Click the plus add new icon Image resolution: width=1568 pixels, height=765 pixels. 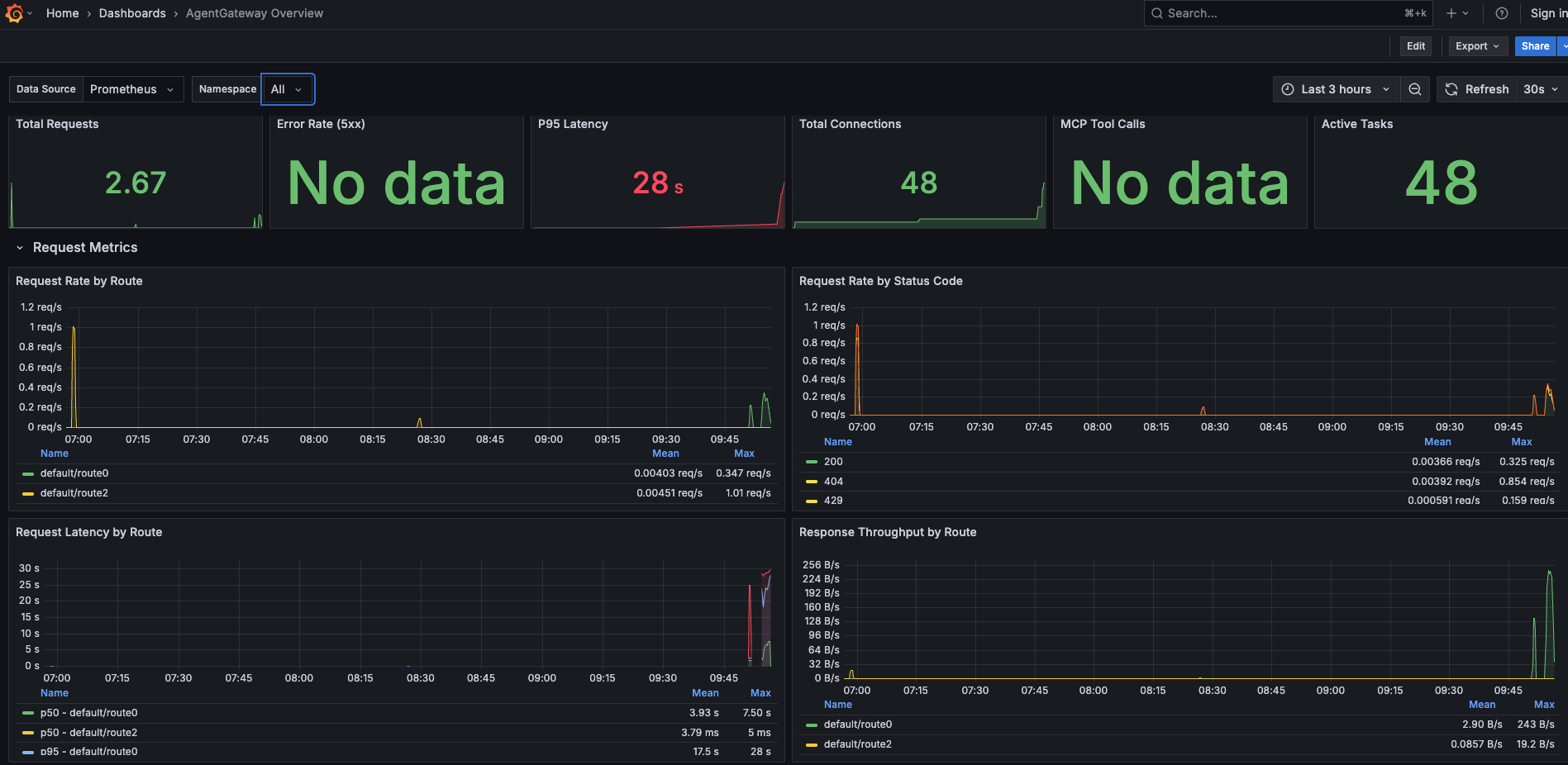pos(1451,13)
